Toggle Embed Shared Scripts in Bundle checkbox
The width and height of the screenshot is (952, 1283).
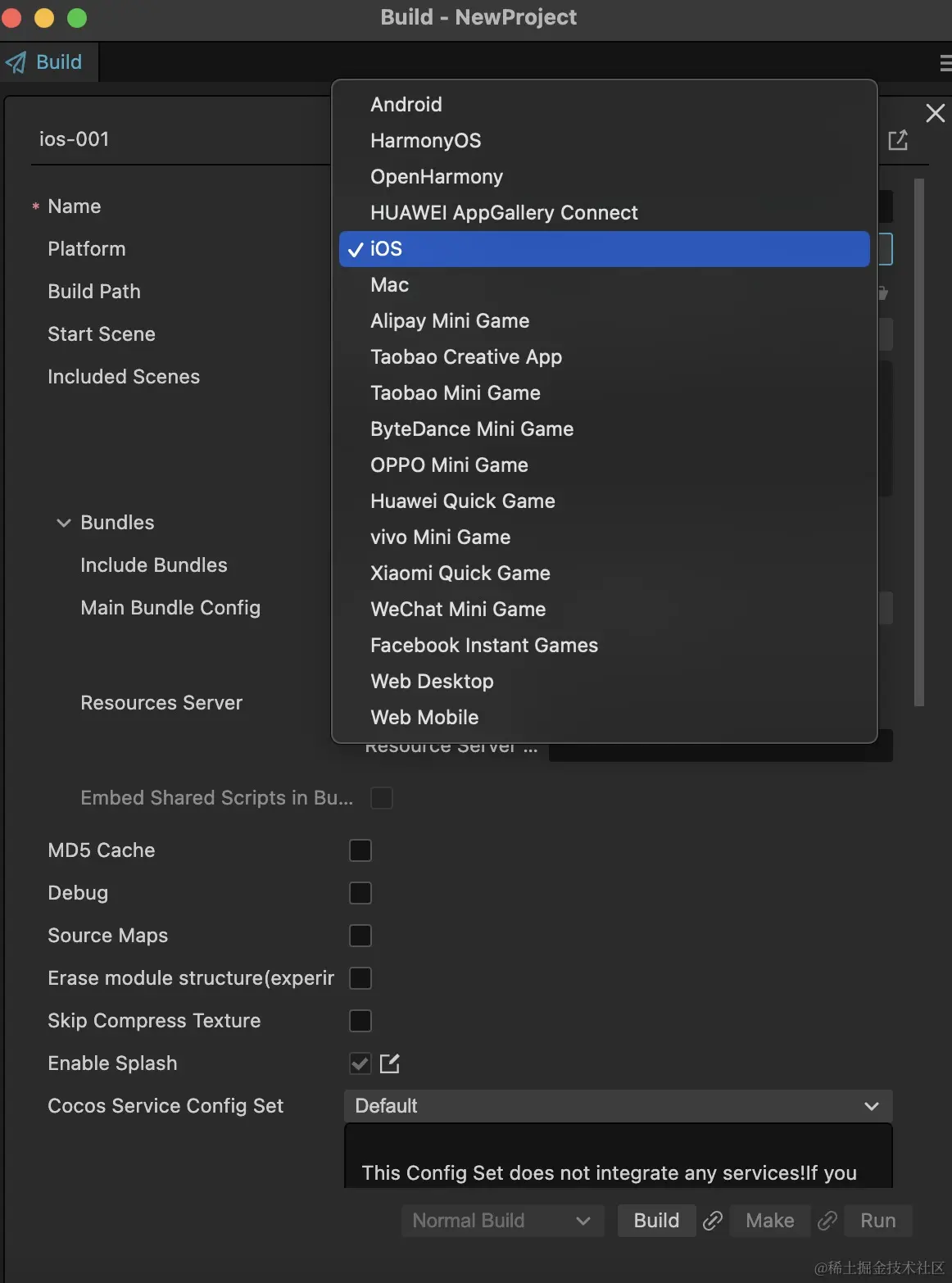pos(382,798)
